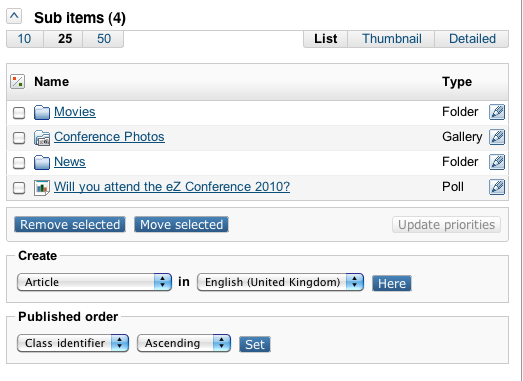523x381 pixels.
Task: Switch to Thumbnail view tab
Action: click(392, 39)
